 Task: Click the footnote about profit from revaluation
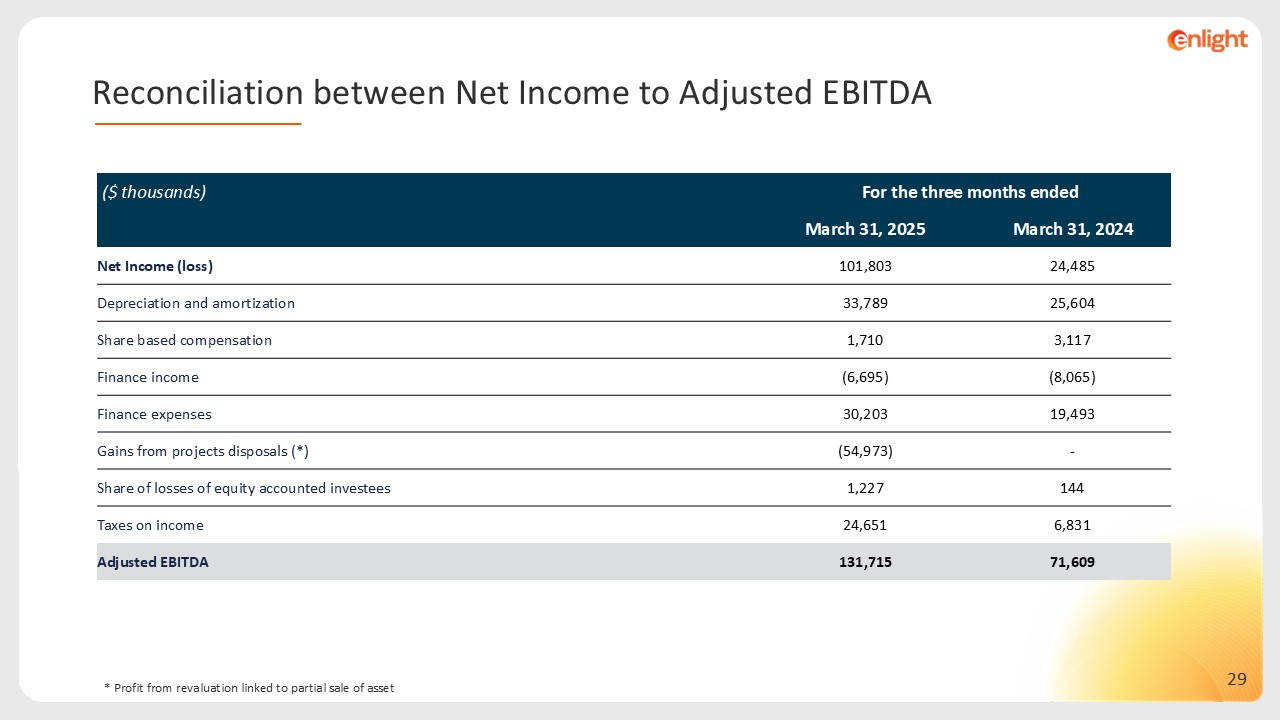click(249, 688)
